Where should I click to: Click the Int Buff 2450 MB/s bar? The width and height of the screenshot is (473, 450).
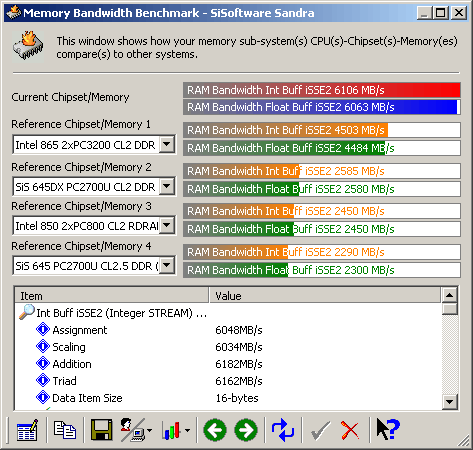322,211
